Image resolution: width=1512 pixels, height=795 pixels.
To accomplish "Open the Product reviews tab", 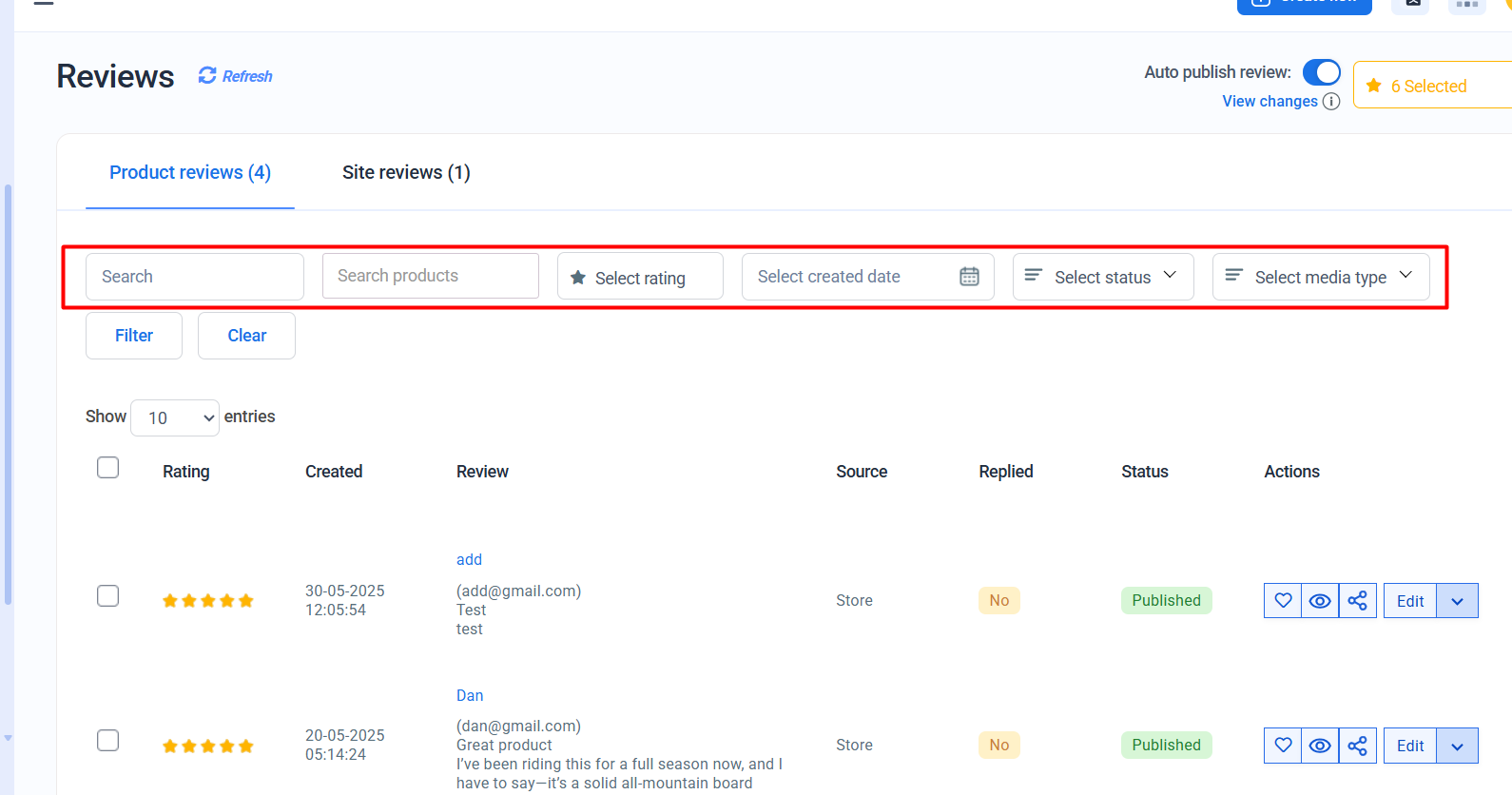I will [x=190, y=172].
